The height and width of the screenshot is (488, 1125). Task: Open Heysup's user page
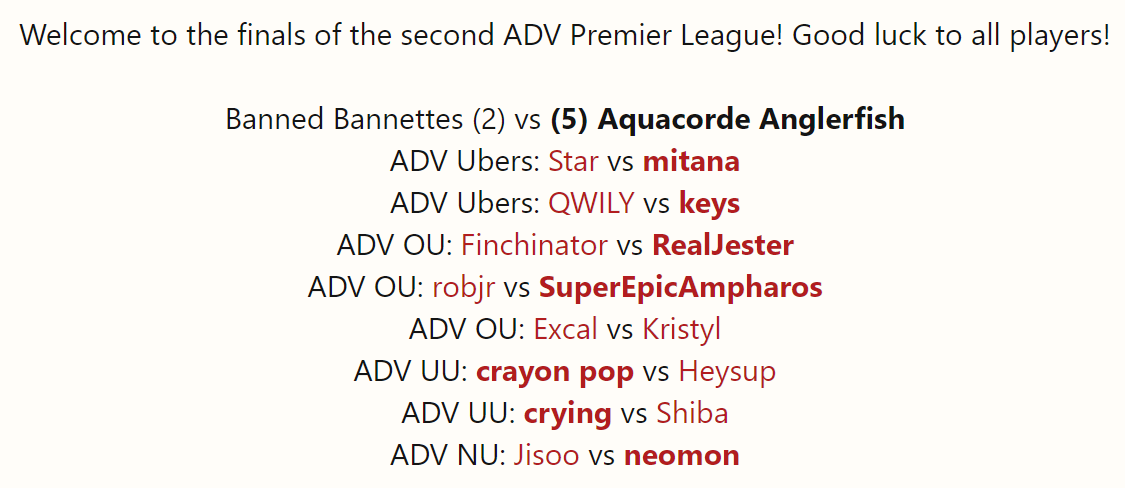(727, 373)
